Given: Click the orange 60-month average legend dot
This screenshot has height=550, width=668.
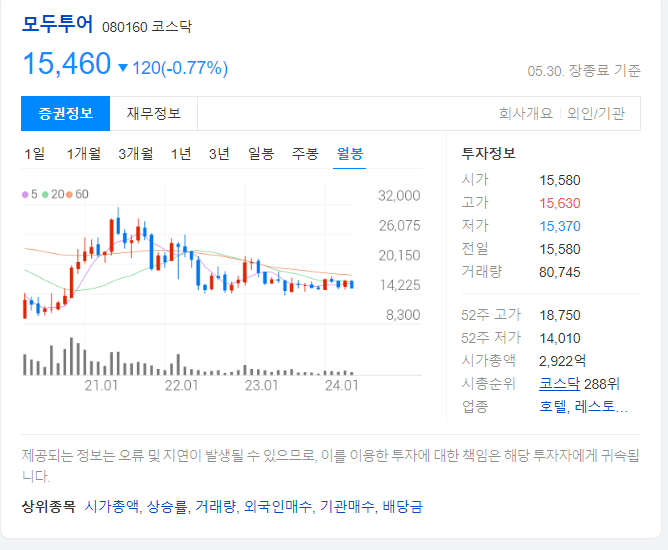Looking at the screenshot, I should (69, 195).
